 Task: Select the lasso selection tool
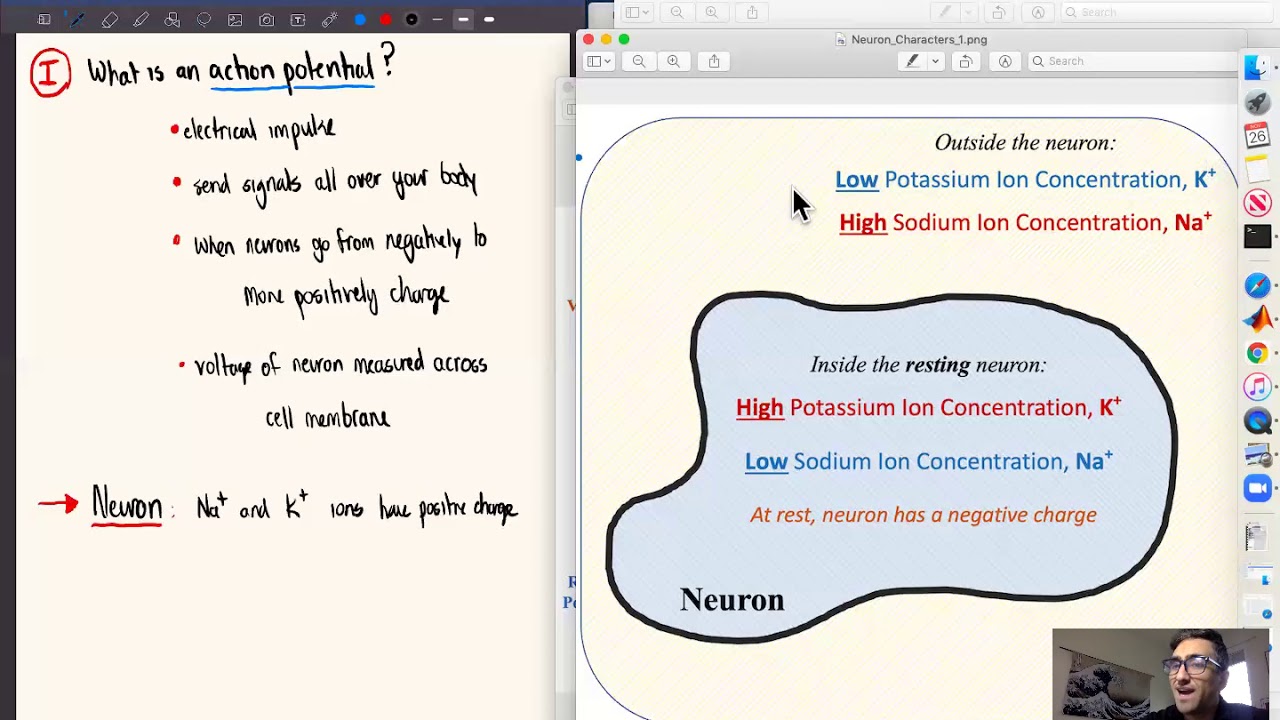tap(204, 19)
